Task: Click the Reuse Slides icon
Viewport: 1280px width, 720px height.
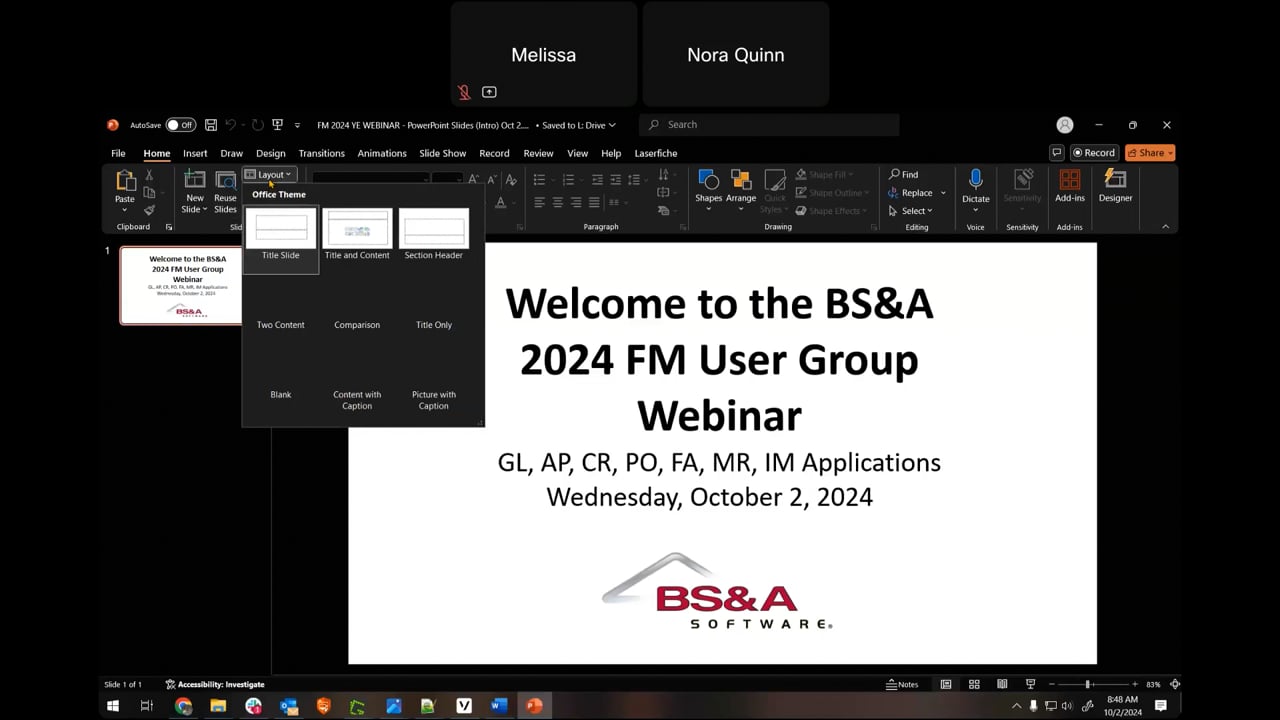Action: (x=226, y=180)
